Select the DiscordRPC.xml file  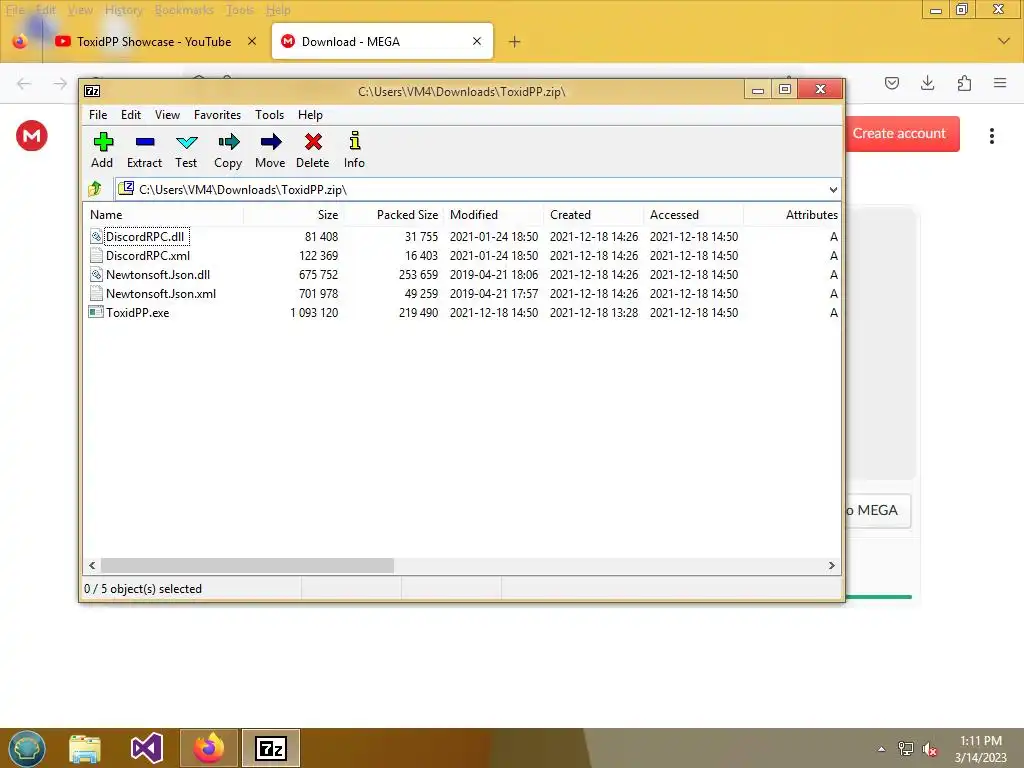148,255
